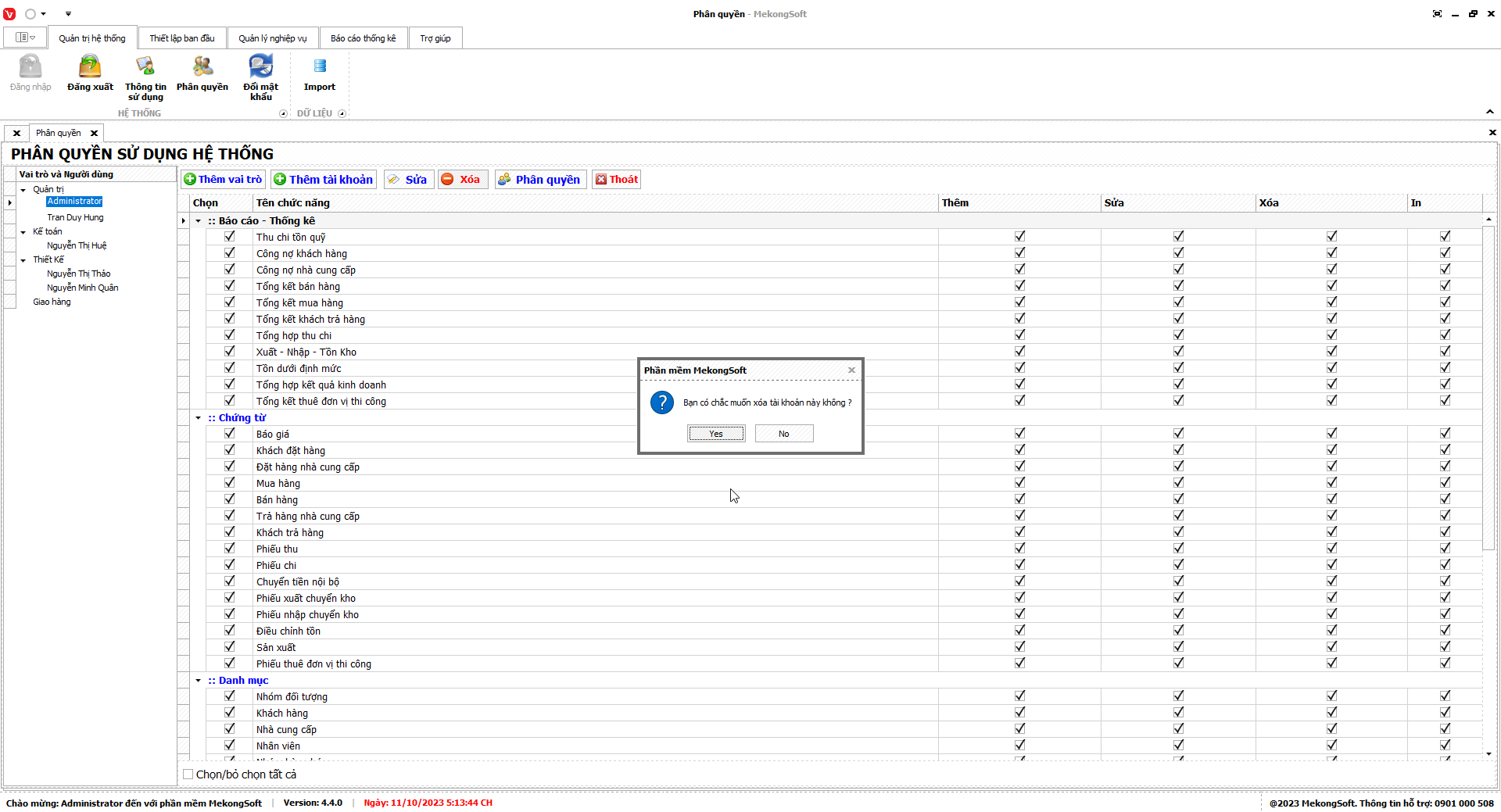Collapse the Danh mục group
The width and height of the screenshot is (1501, 812).
(199, 681)
